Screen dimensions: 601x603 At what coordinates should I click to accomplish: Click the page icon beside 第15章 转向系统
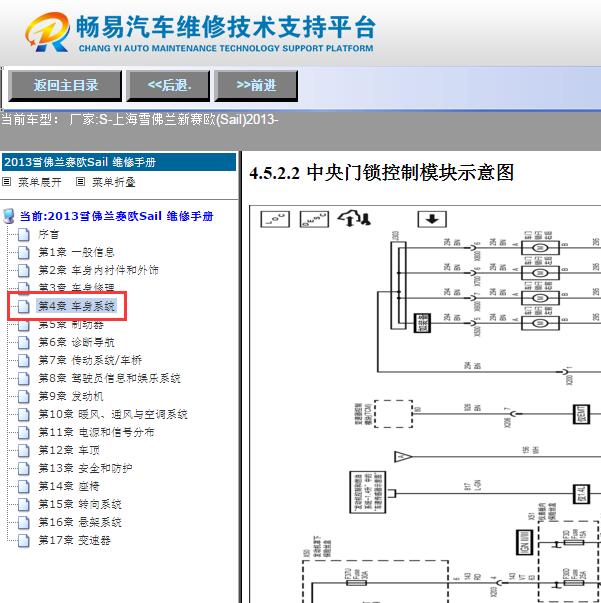point(23,505)
